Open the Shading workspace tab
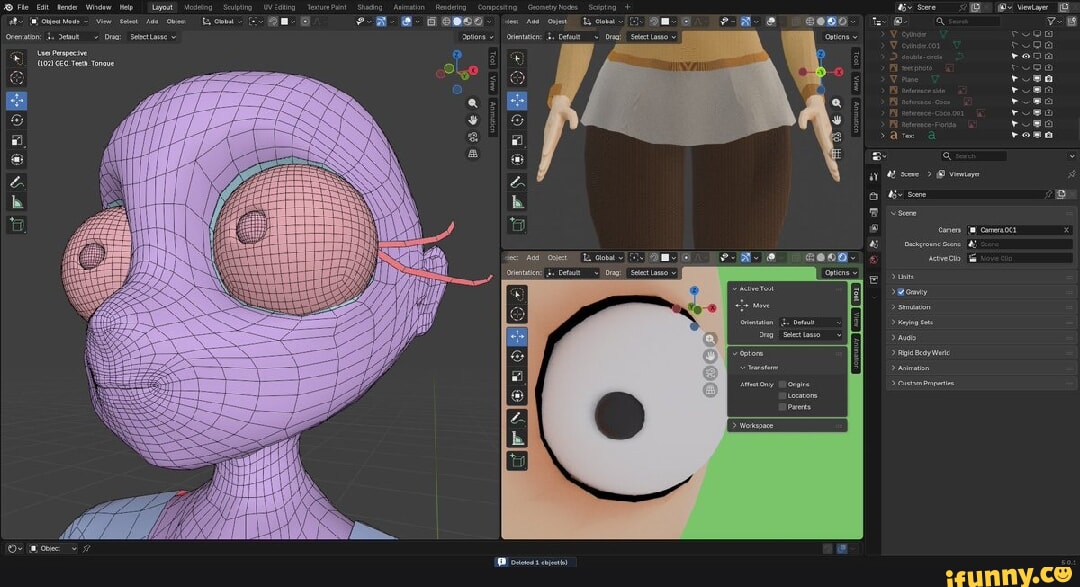Viewport: 1080px width, 587px height. (370, 7)
